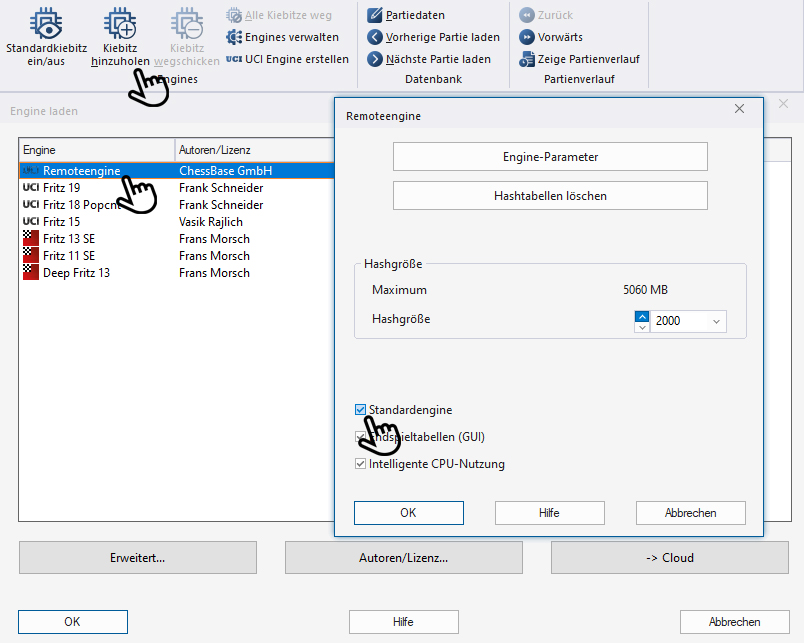Click the Engine column header
This screenshot has width=804, height=643.
(x=96, y=150)
